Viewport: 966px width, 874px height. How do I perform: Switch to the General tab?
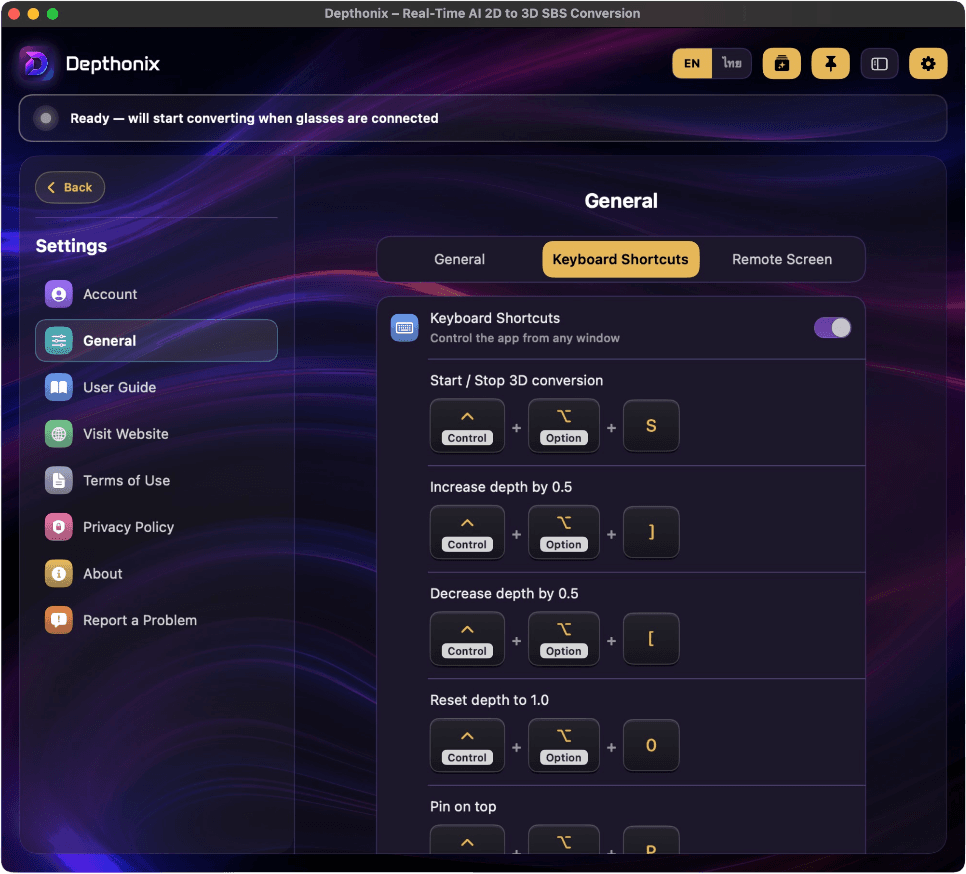(x=460, y=259)
